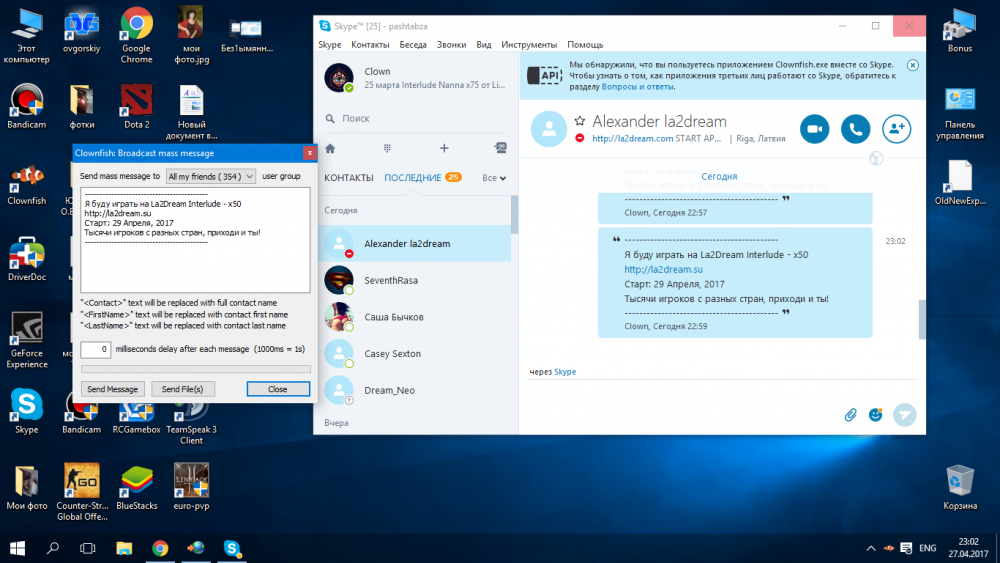Click the milliseconds delay input field
This screenshot has height=563, width=1000.
(96, 349)
